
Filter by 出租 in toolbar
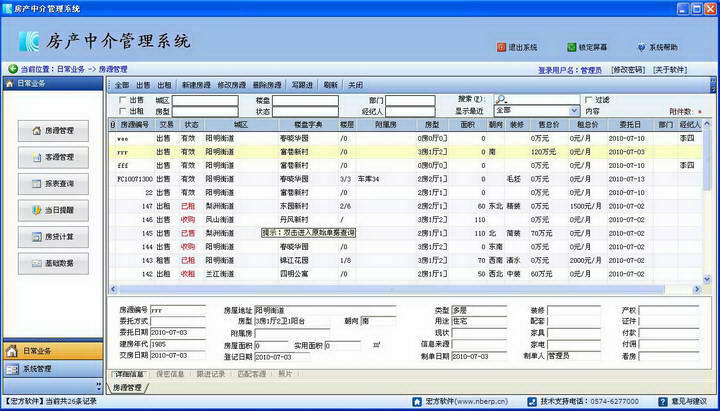(x=164, y=85)
